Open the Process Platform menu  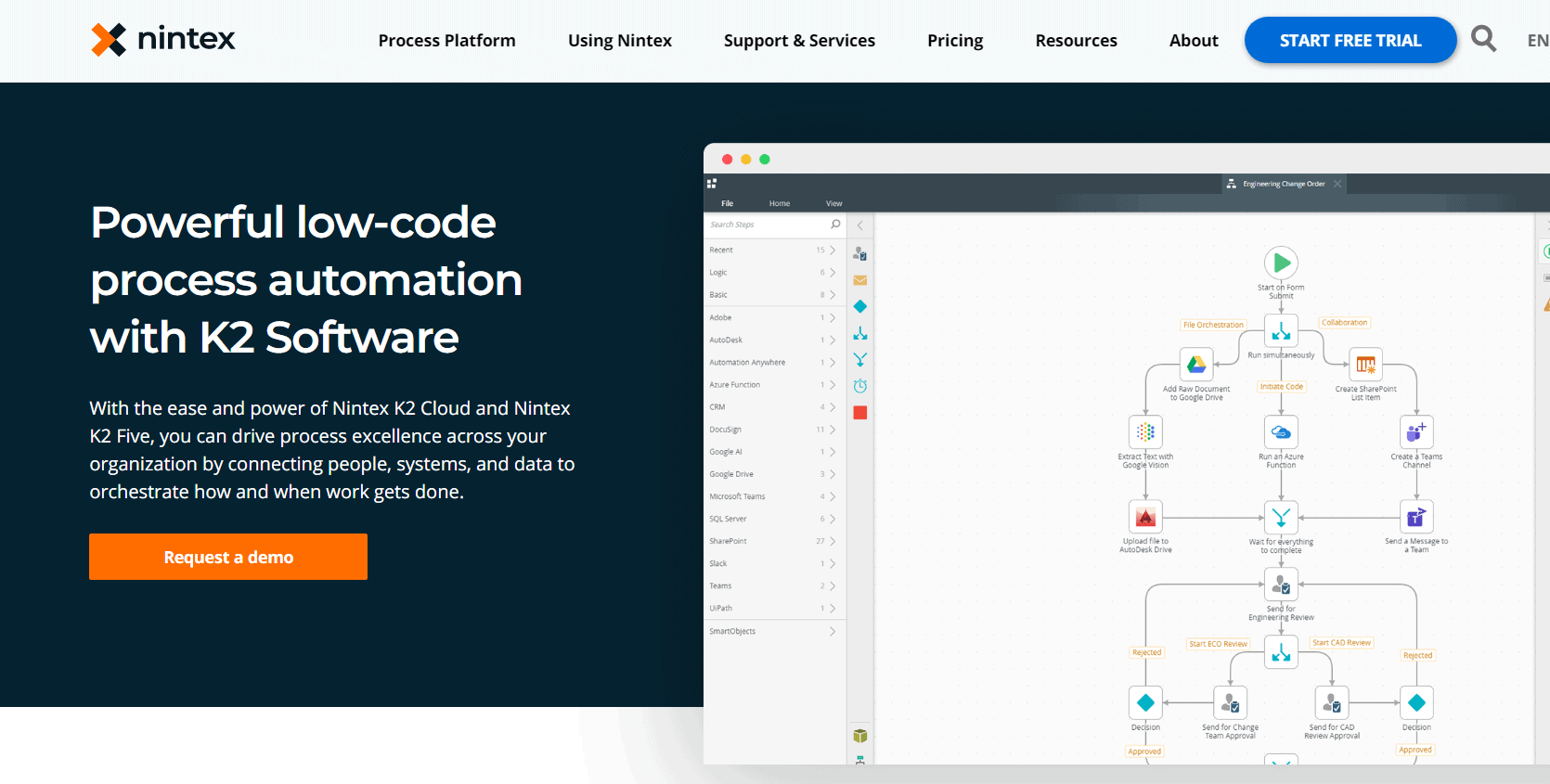coord(446,40)
